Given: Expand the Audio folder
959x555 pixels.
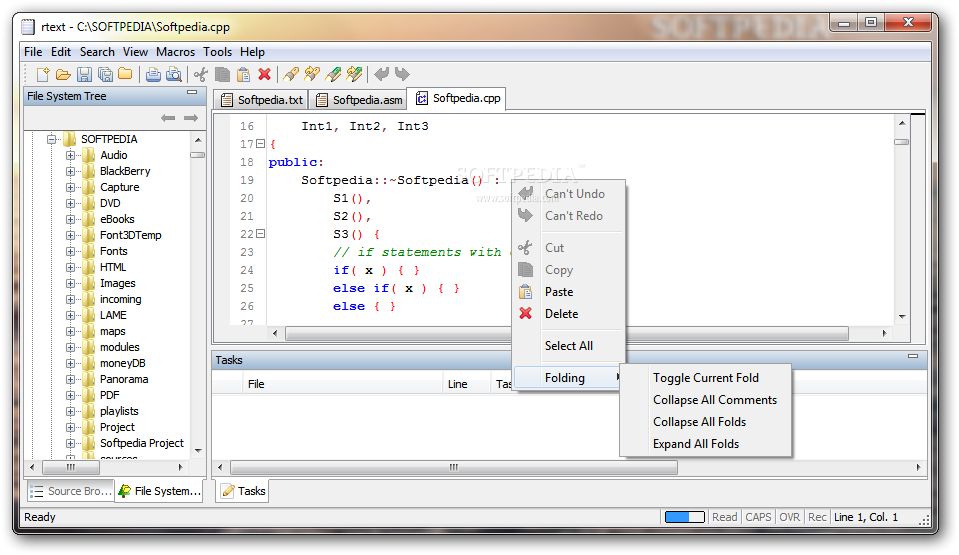Looking at the screenshot, I should pos(70,155).
